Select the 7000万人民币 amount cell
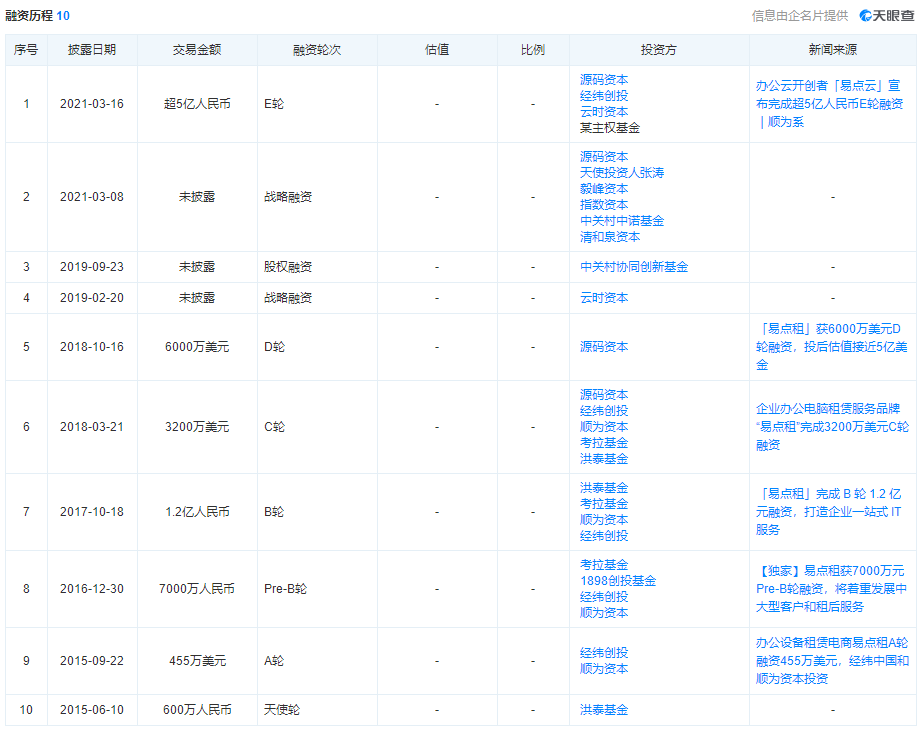Viewport: 923px width, 732px height. 197,589
